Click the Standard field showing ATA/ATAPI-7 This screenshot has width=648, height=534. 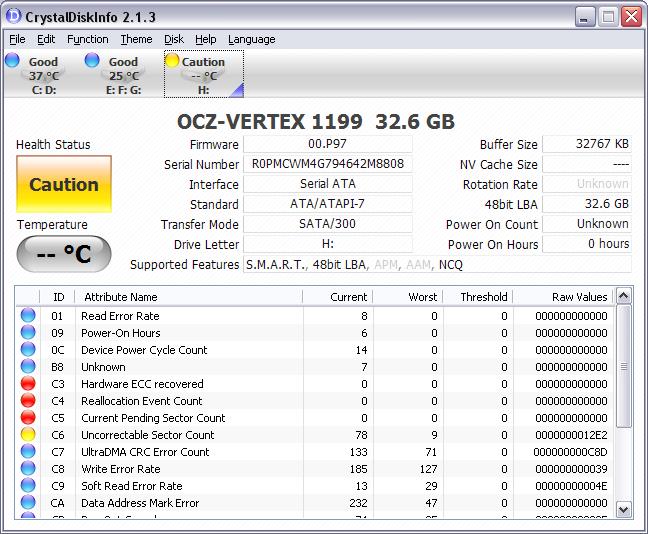point(328,204)
